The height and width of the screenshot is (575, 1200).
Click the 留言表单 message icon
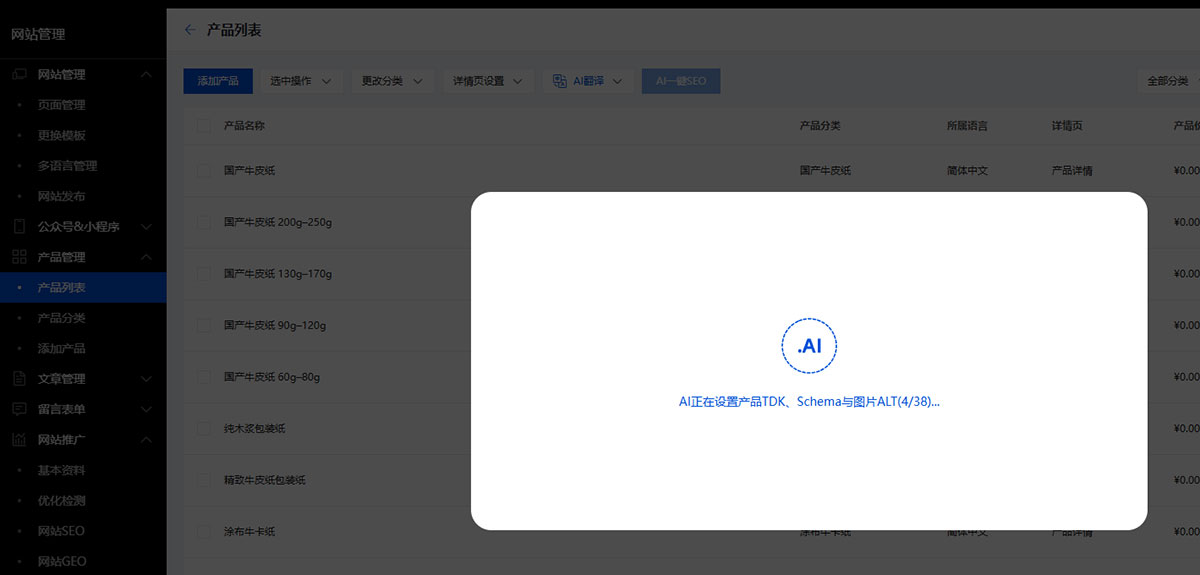[19, 409]
